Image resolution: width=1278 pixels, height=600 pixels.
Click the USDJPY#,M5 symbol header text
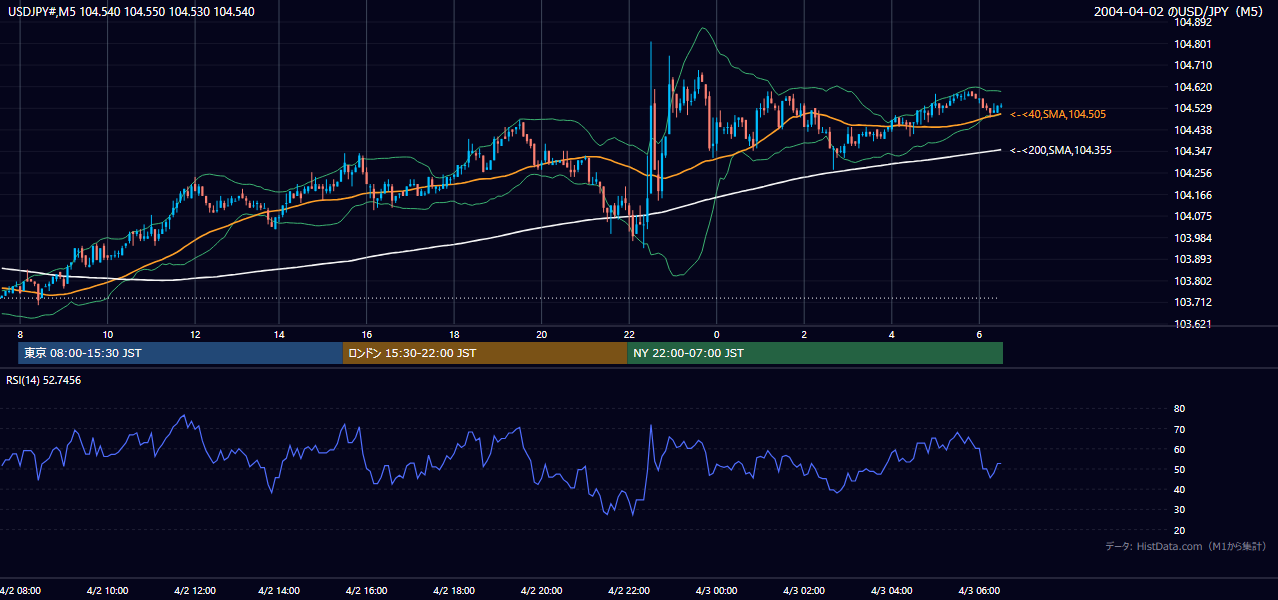tap(130, 12)
